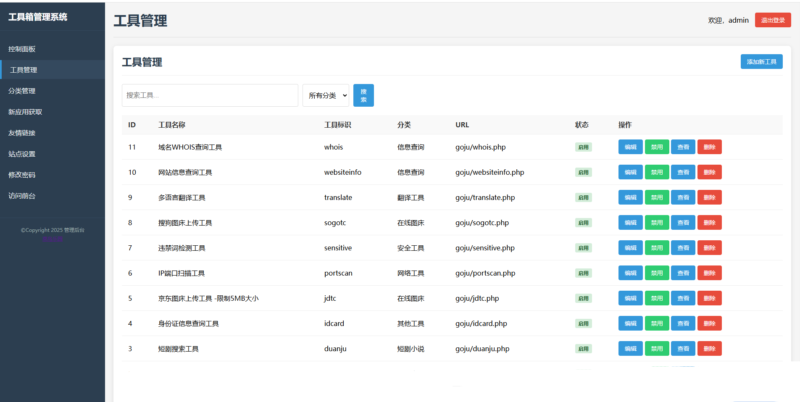Open 新应用获取 in the sidebar
This screenshot has width=800, height=402.
pyautogui.click(x=52, y=112)
